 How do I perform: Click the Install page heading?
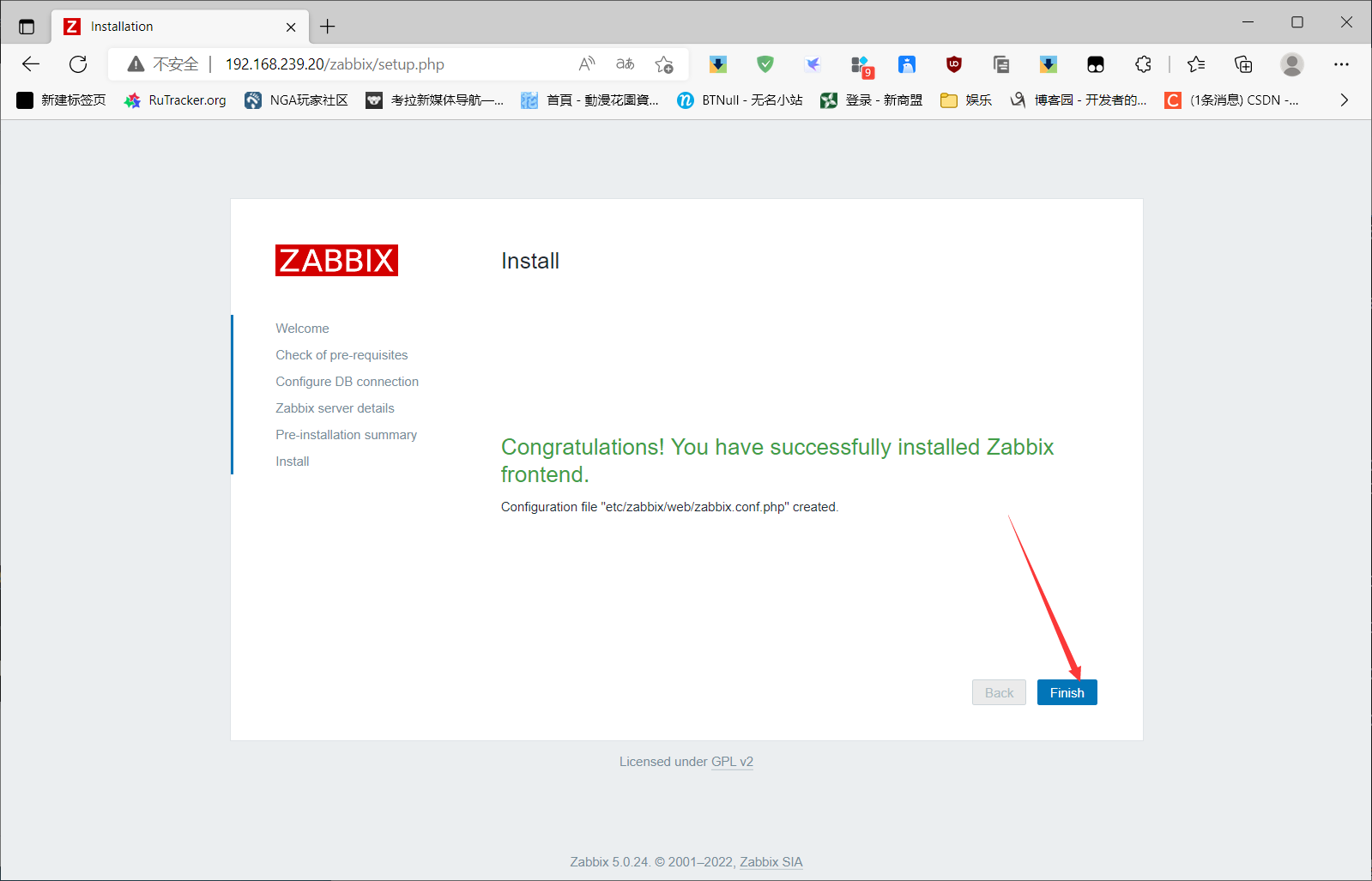[530, 261]
